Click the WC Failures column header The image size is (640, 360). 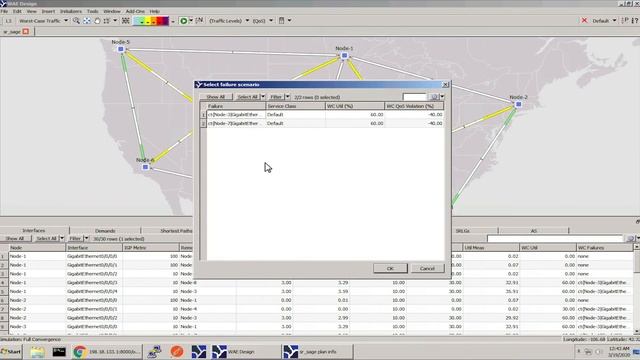click(x=604, y=248)
